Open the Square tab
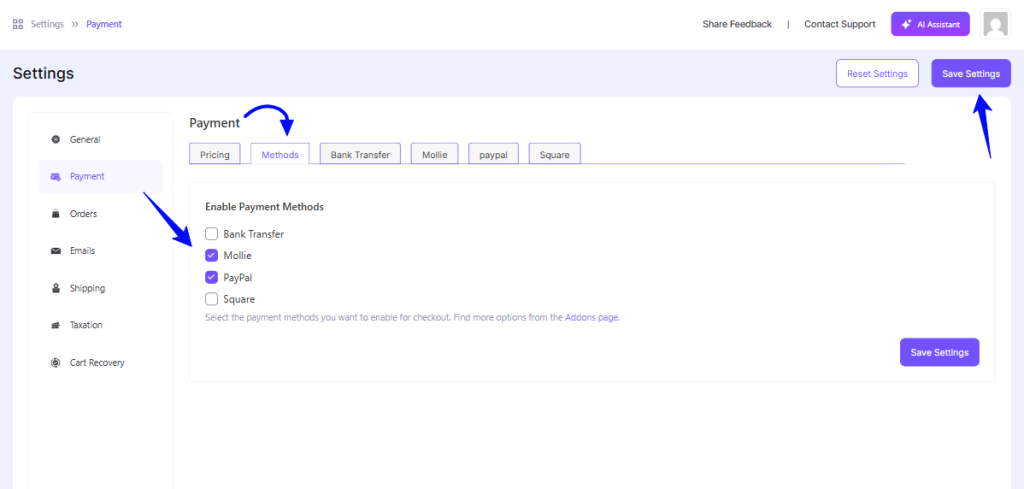 pyautogui.click(x=554, y=154)
